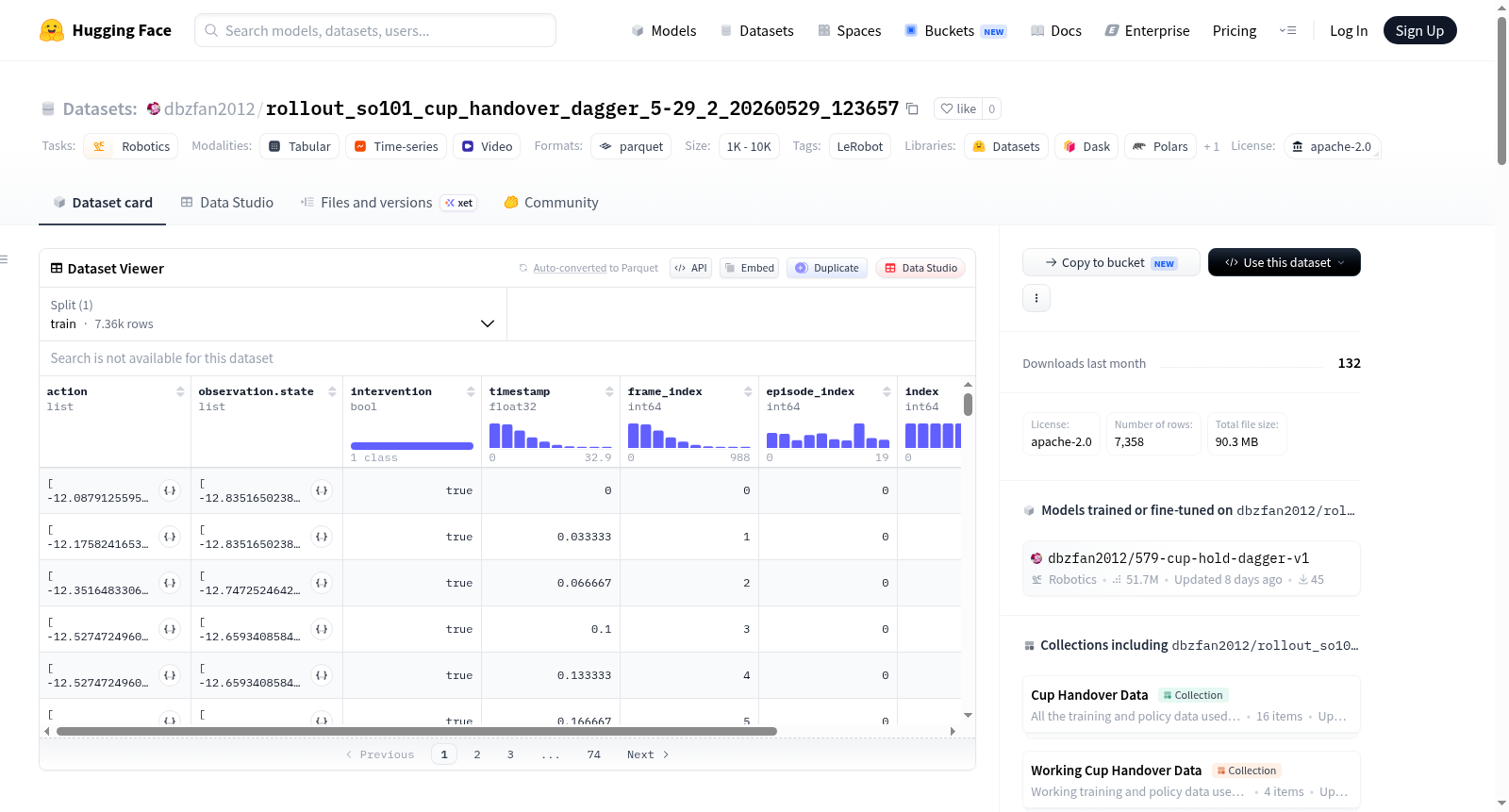
Task: Go to the Community tab
Action: tap(551, 203)
